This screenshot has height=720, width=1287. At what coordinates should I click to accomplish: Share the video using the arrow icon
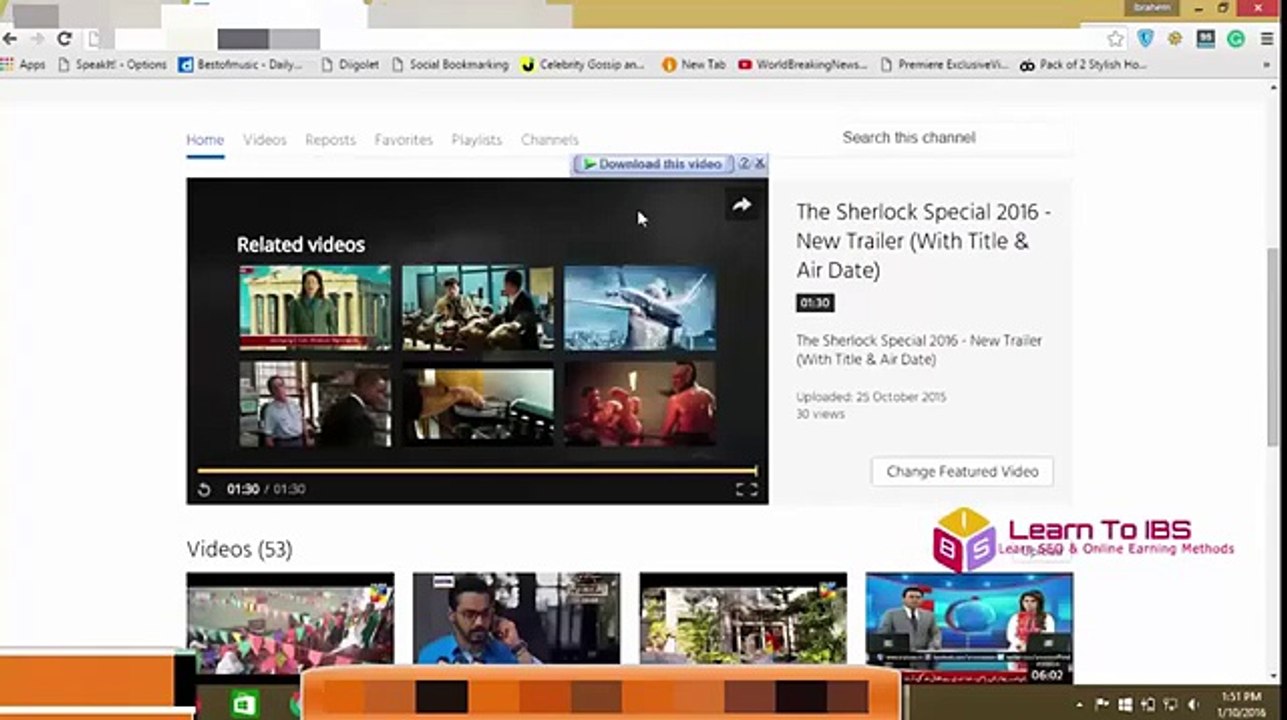(741, 205)
